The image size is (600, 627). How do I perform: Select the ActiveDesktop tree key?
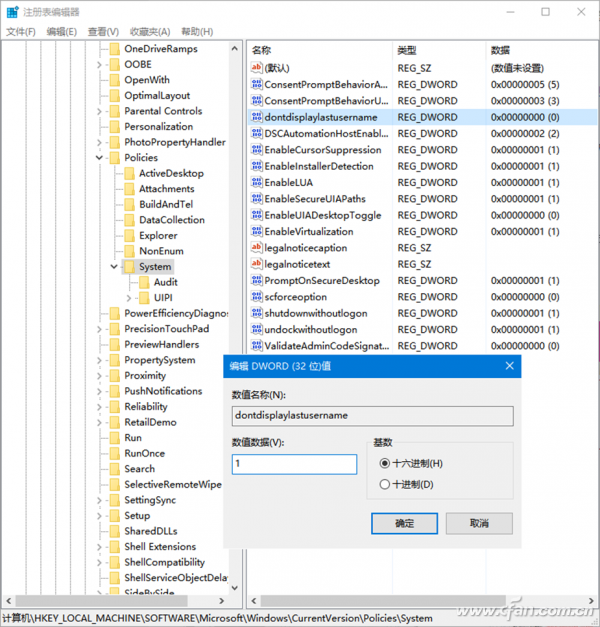pos(171,173)
